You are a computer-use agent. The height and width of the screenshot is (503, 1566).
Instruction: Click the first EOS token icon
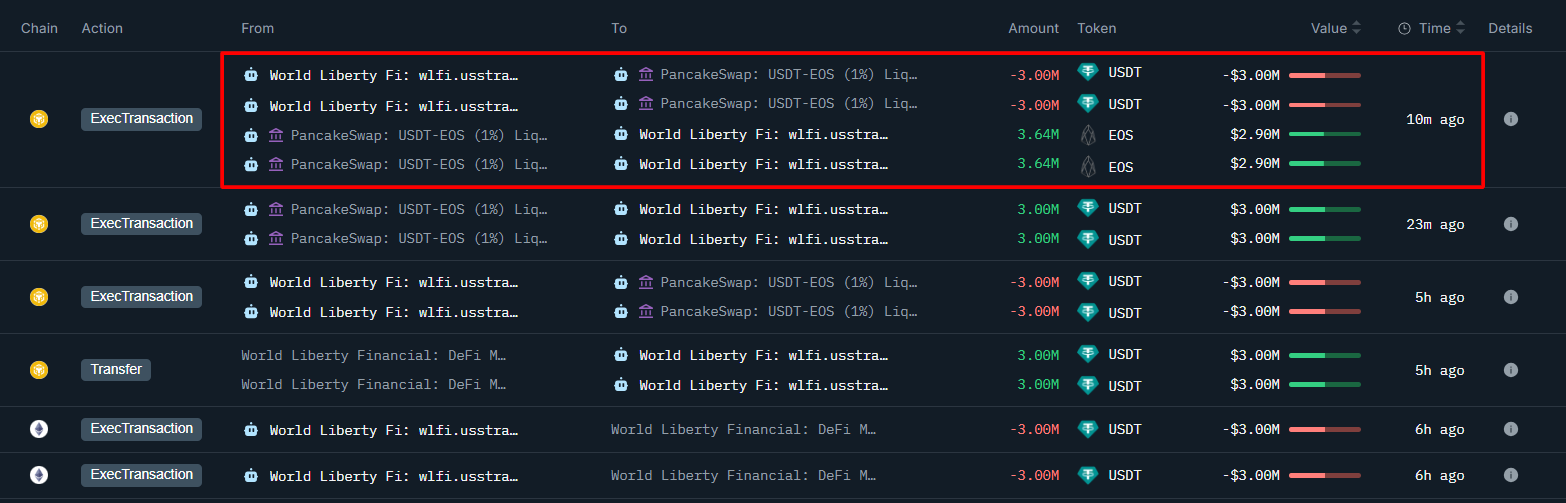[1088, 135]
